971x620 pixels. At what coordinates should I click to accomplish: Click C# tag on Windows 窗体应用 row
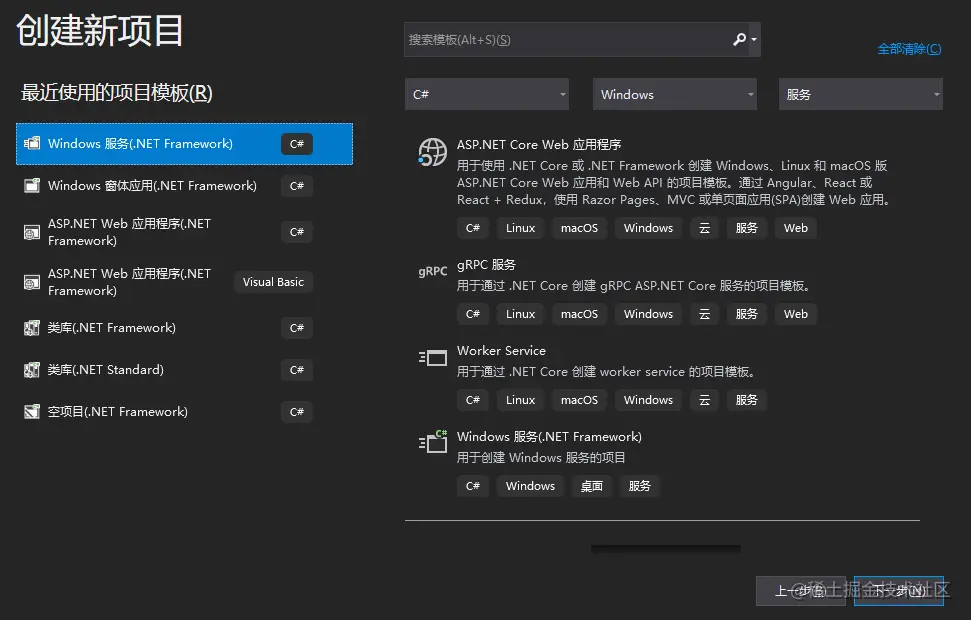coord(297,186)
